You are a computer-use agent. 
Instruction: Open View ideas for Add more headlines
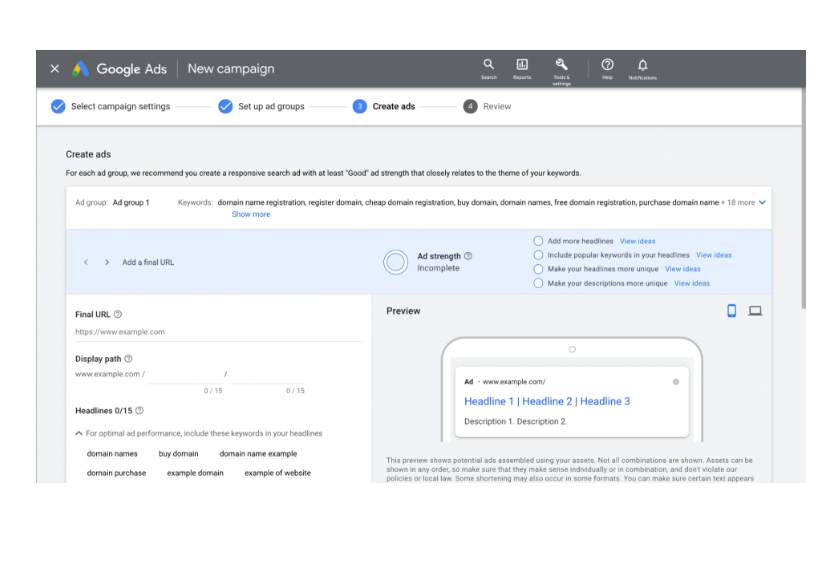pyautogui.click(x=637, y=241)
